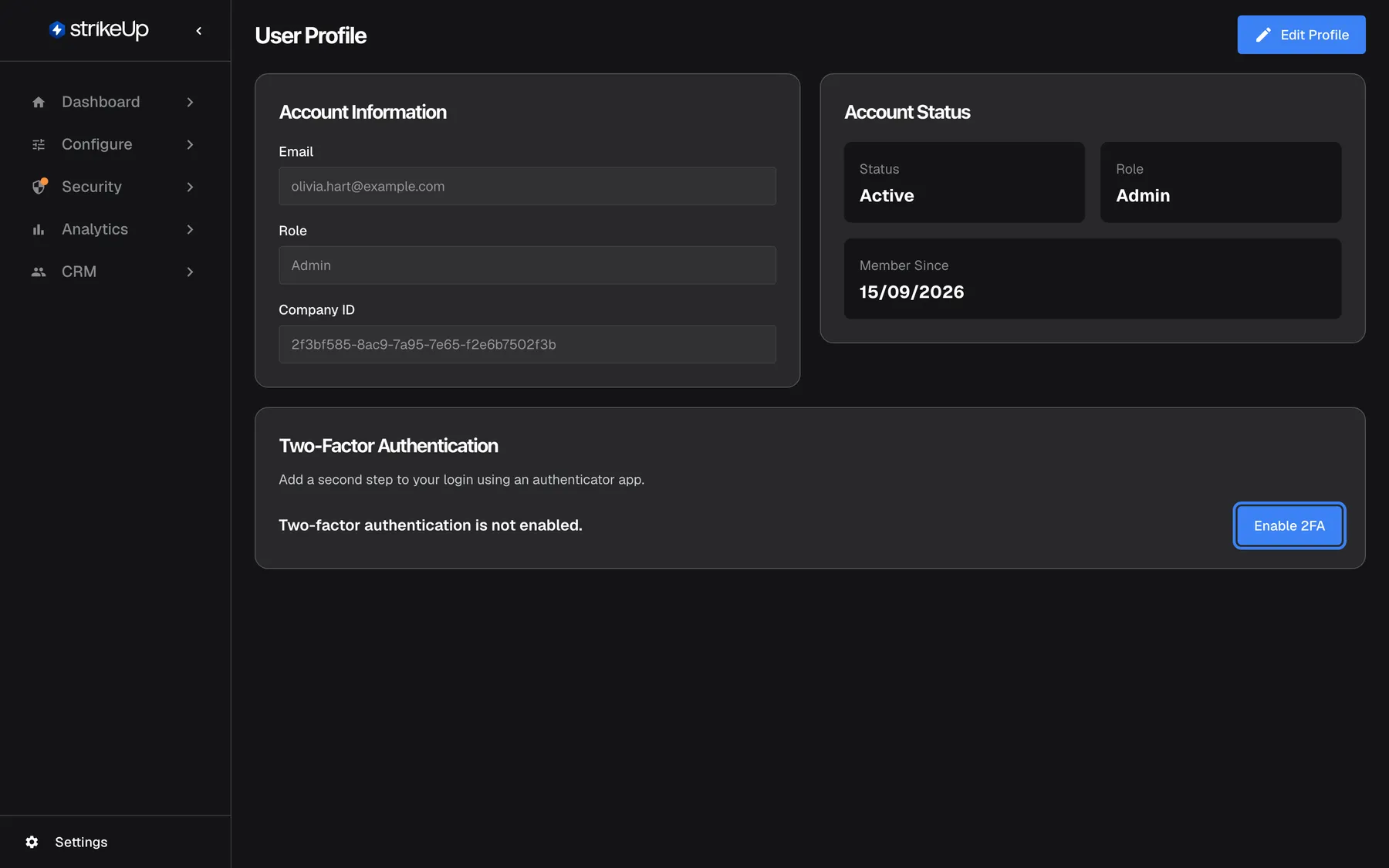Click the Active status value

coord(887,195)
